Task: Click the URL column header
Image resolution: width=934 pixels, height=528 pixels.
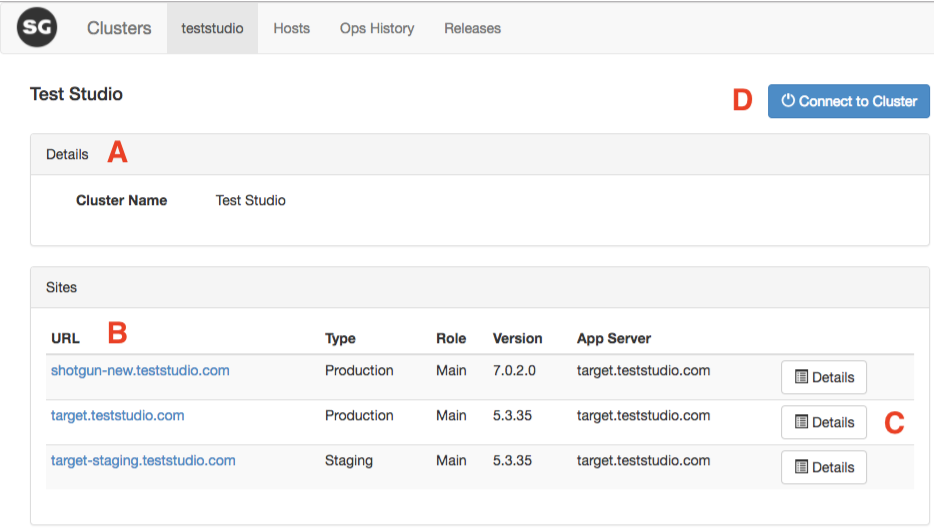Action: [x=65, y=339]
